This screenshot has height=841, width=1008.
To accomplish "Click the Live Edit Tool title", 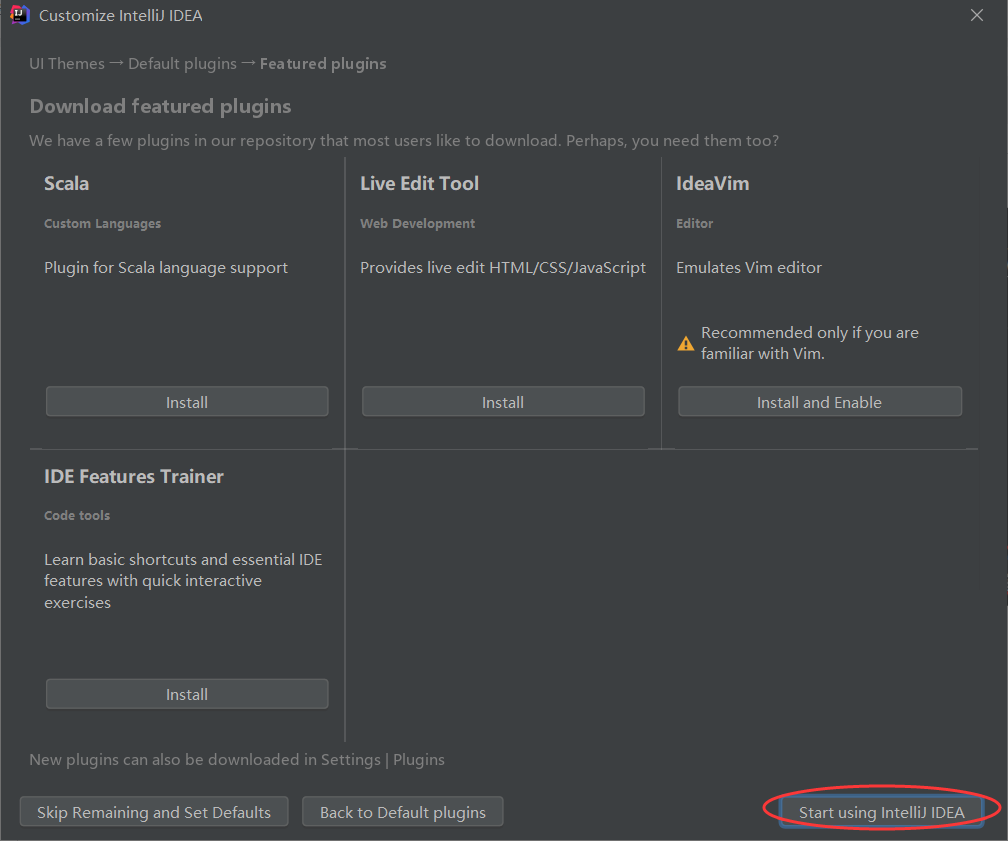I will [419, 183].
